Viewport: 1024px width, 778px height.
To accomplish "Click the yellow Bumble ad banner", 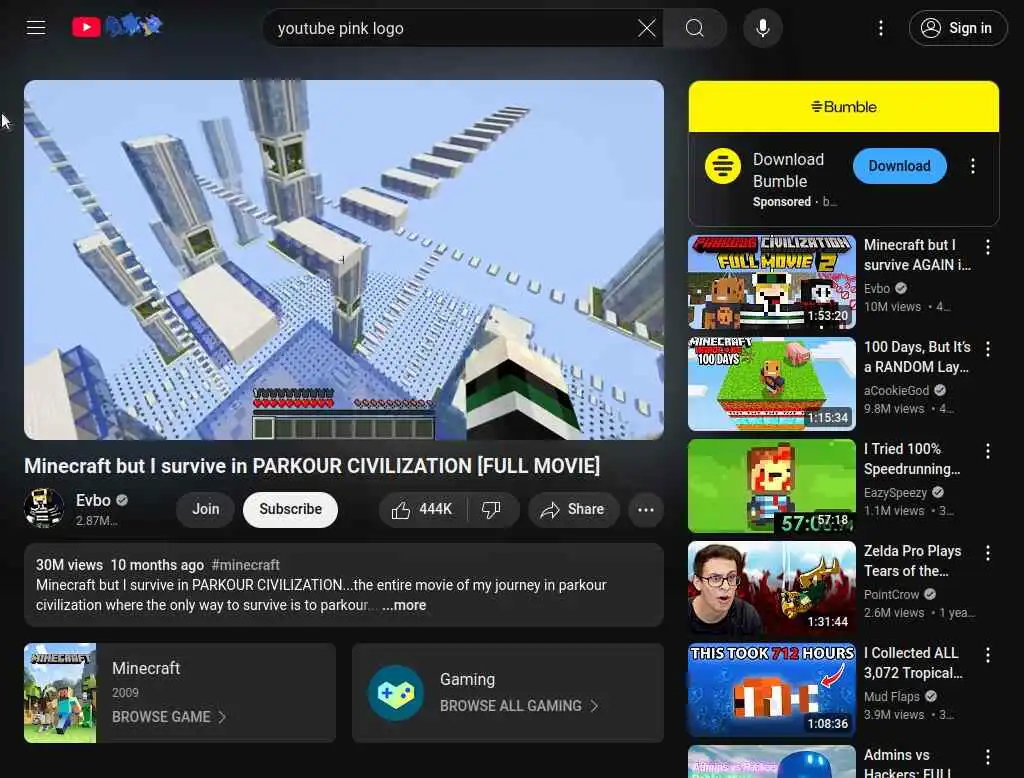I will [x=844, y=106].
